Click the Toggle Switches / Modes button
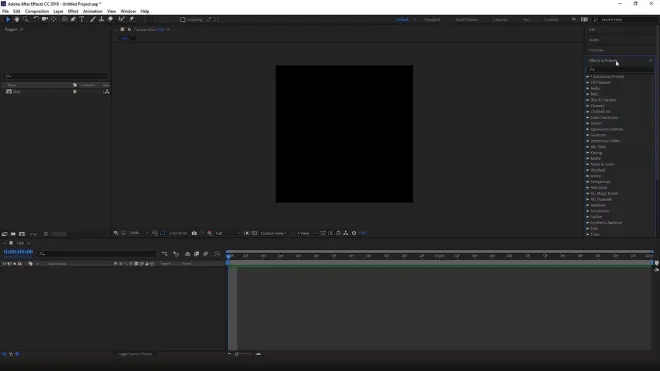Viewport: 660px width, 371px height. click(x=135, y=354)
